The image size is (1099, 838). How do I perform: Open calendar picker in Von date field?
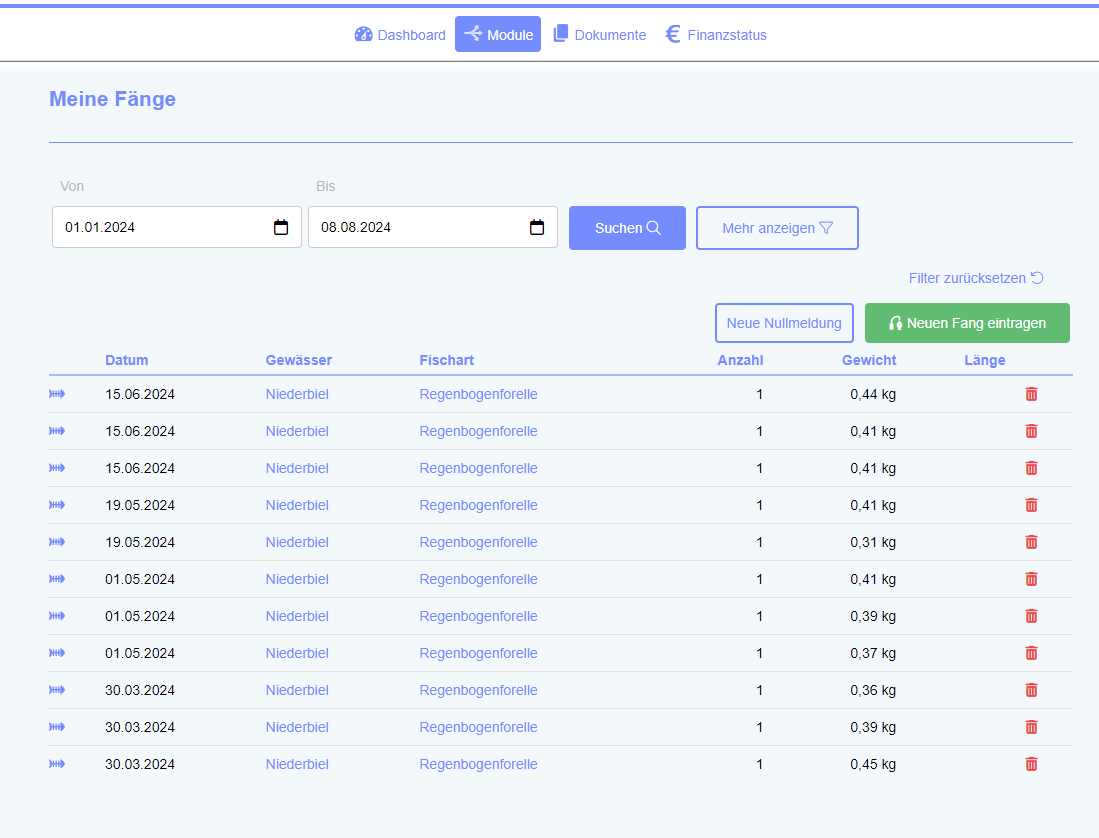click(x=281, y=227)
